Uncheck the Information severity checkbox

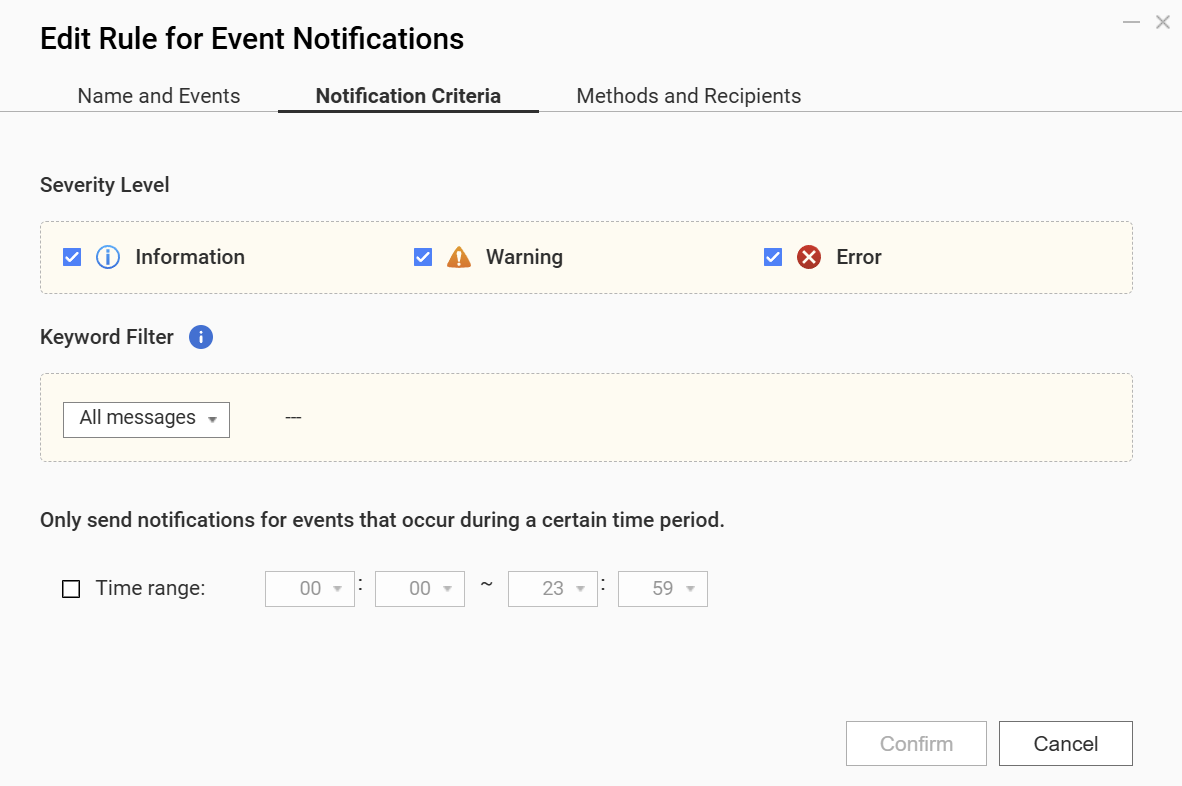(x=72, y=257)
